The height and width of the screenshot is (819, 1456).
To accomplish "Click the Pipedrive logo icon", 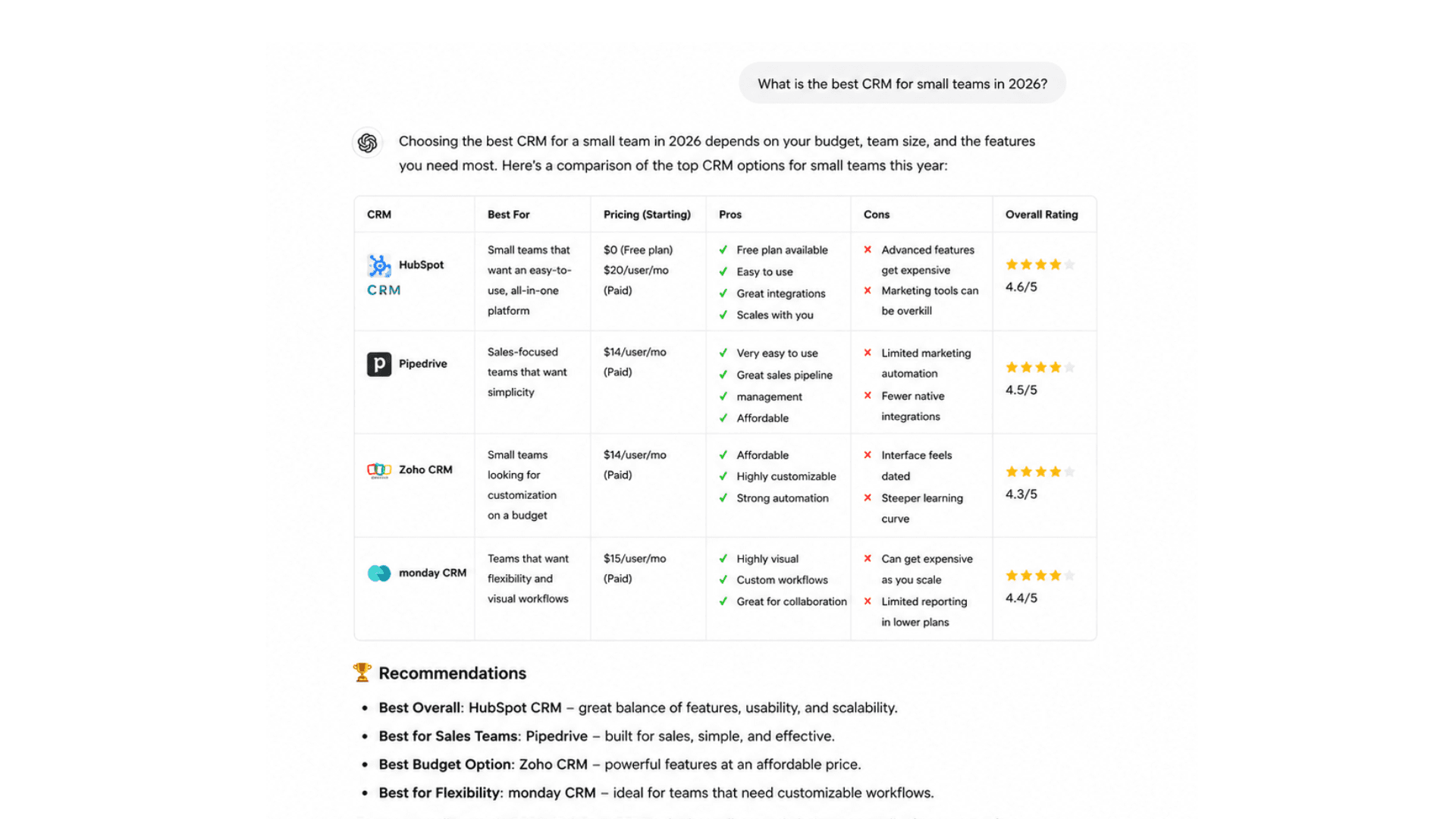I will coord(379,364).
